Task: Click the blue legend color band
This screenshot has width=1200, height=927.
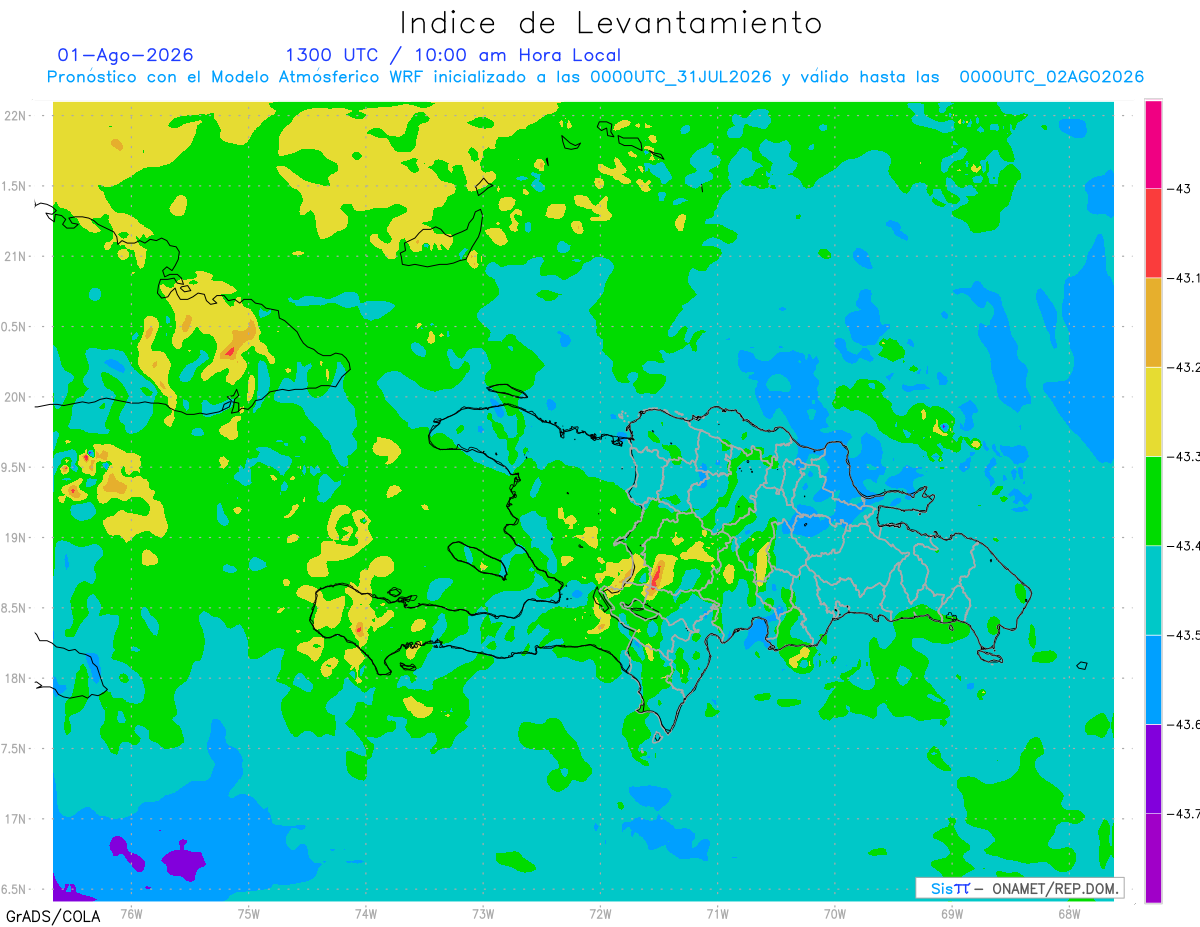Action: pyautogui.click(x=1153, y=679)
